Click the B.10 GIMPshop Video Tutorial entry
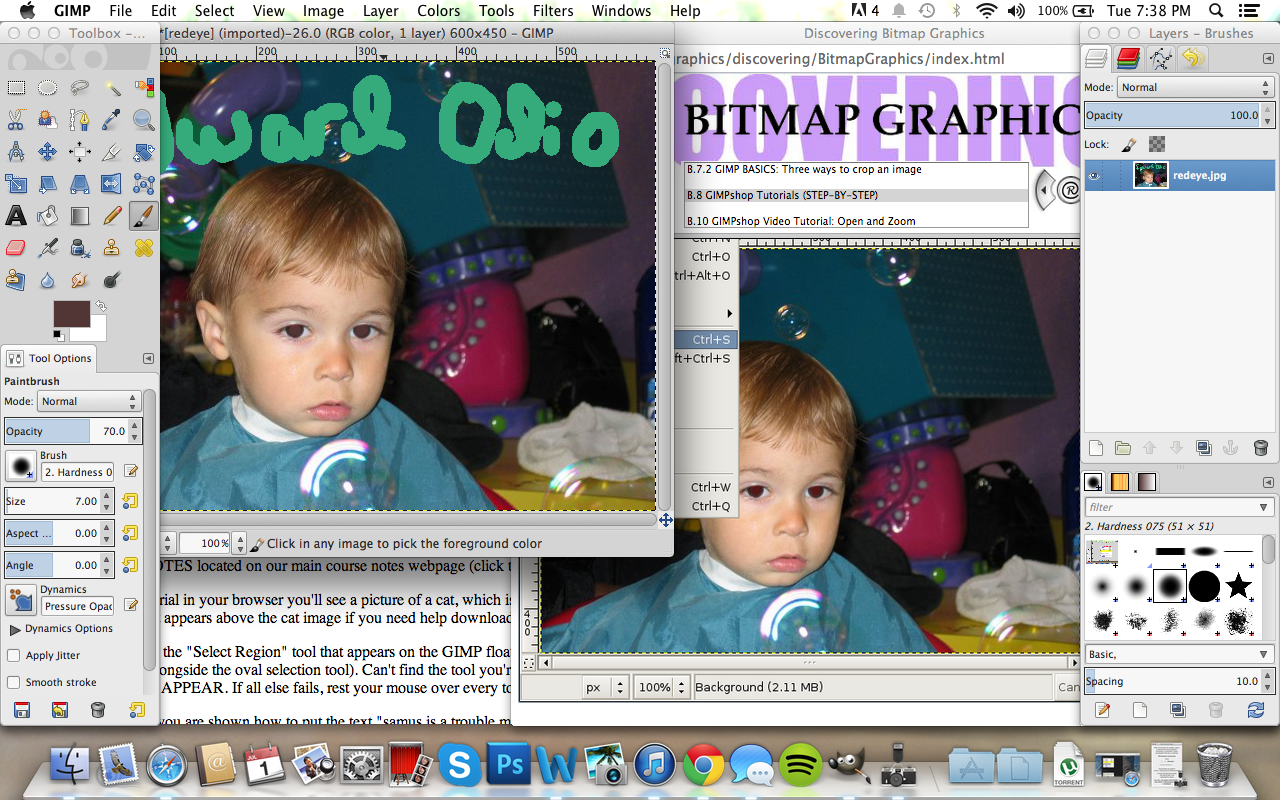This screenshot has height=800, width=1280. click(856, 221)
